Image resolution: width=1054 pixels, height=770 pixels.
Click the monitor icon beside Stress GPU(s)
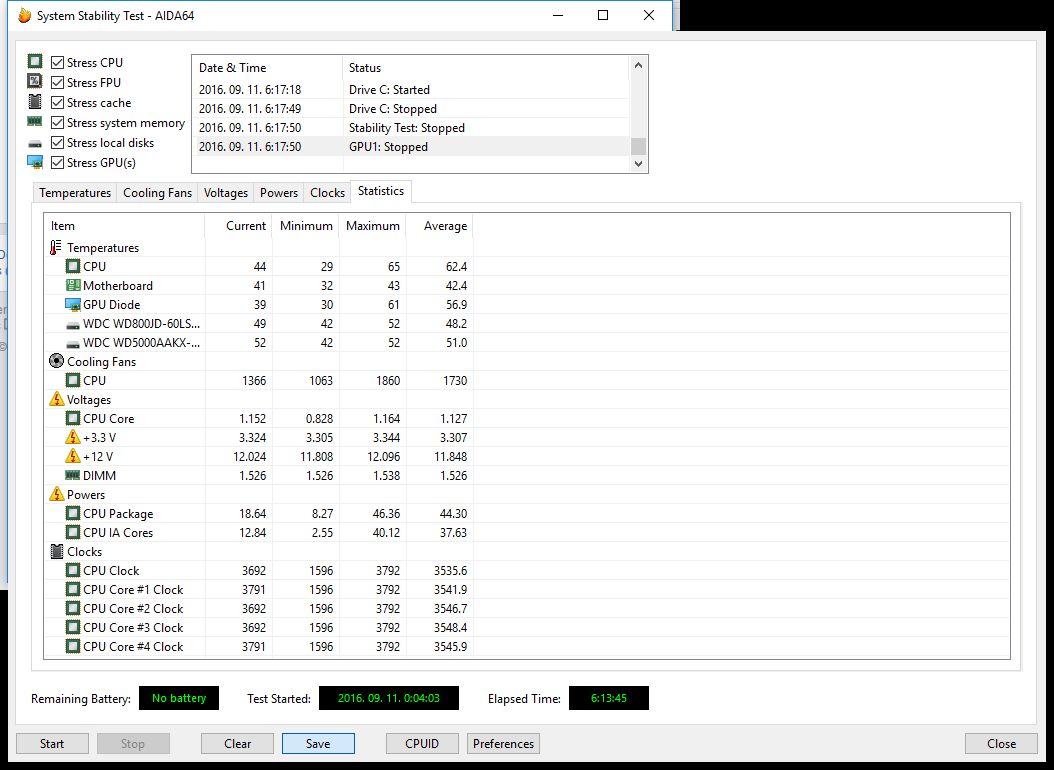[35, 162]
